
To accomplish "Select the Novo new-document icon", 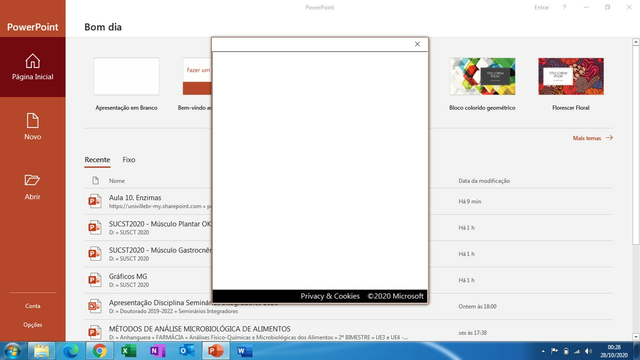I will click(x=33, y=121).
